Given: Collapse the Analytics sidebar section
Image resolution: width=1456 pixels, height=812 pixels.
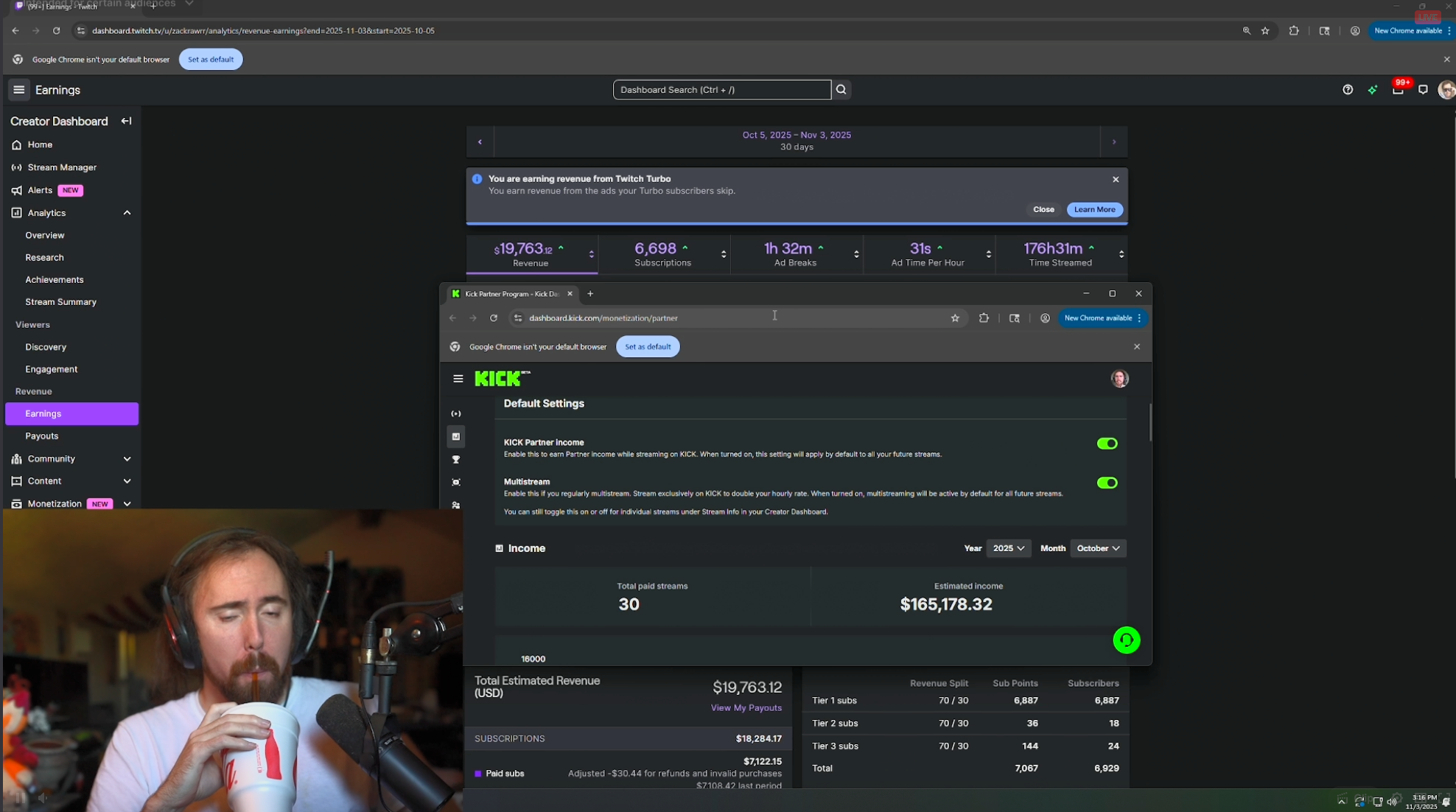Looking at the screenshot, I should (127, 213).
